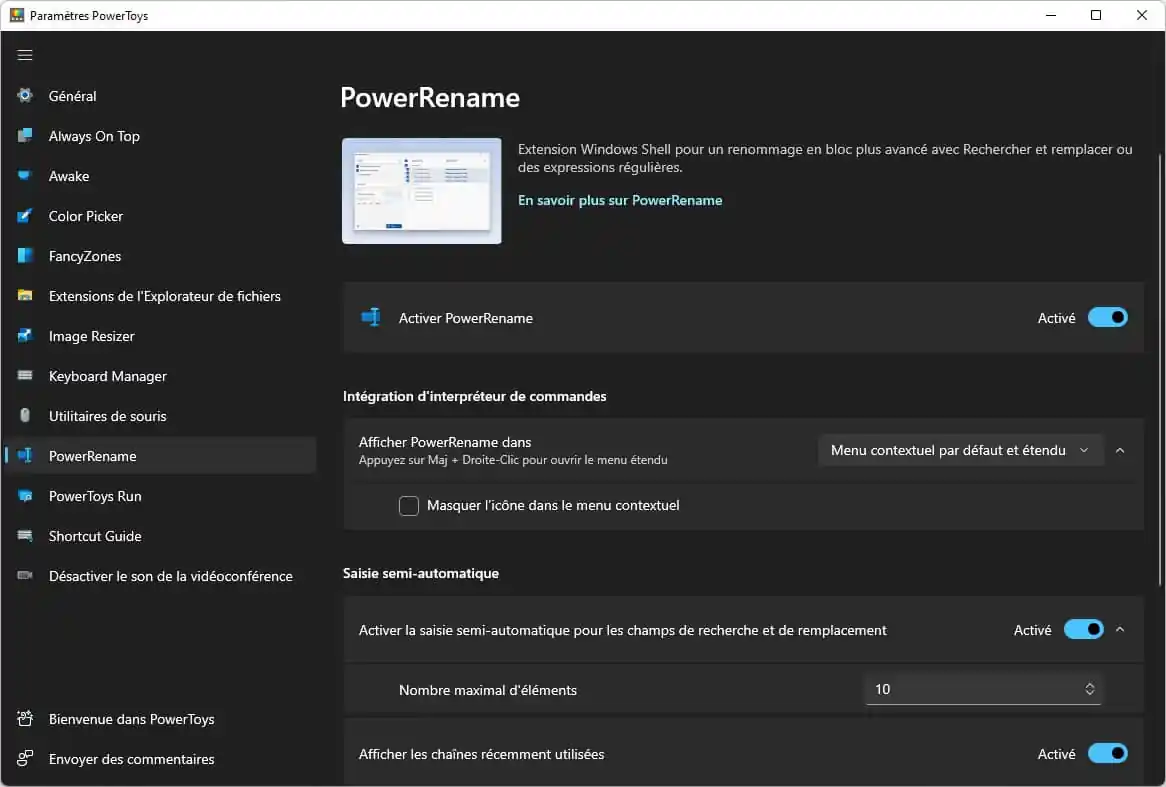1166x787 pixels.
Task: Select PowerRename in the sidebar
Action: (x=161, y=455)
